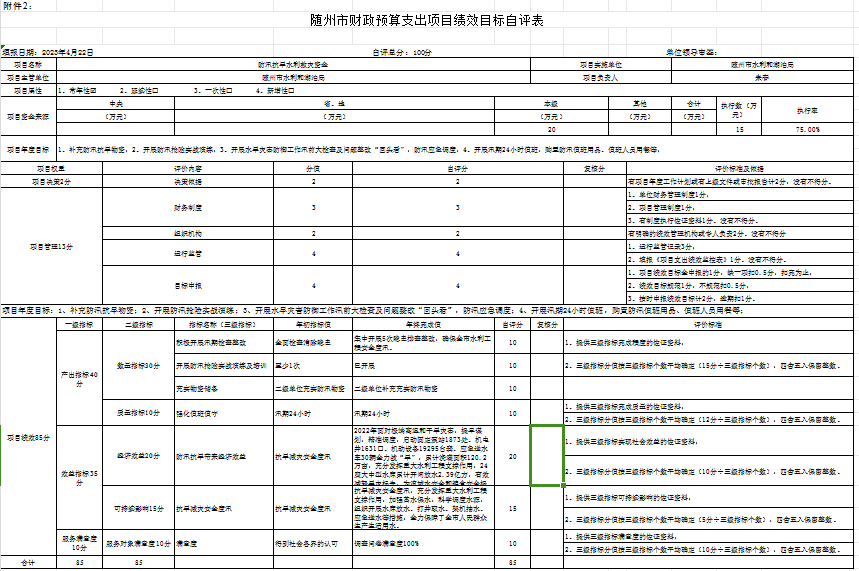Select the 项目绩效85分 merged cell

click(x=28, y=437)
